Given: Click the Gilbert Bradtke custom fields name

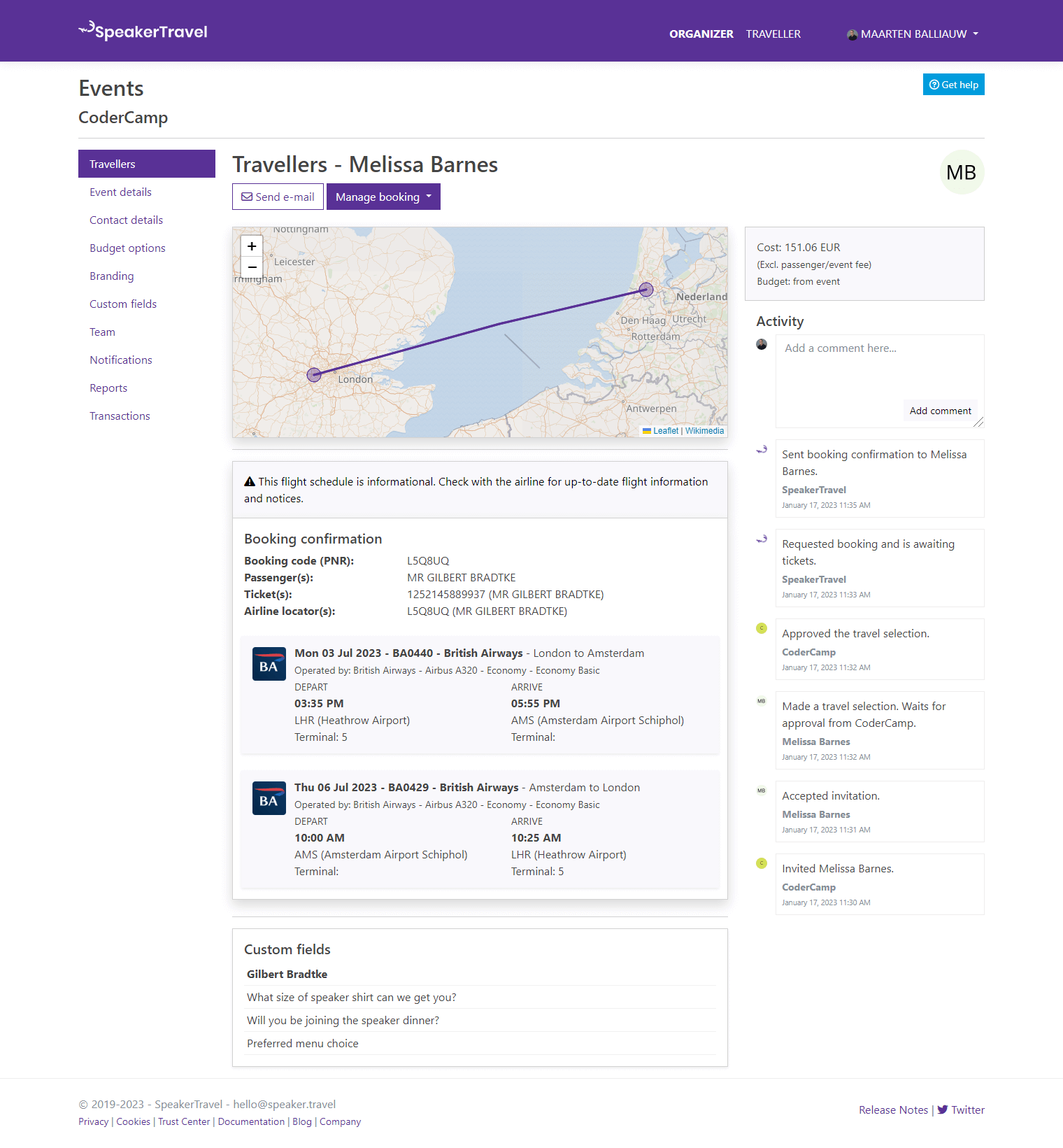Looking at the screenshot, I should (287, 975).
